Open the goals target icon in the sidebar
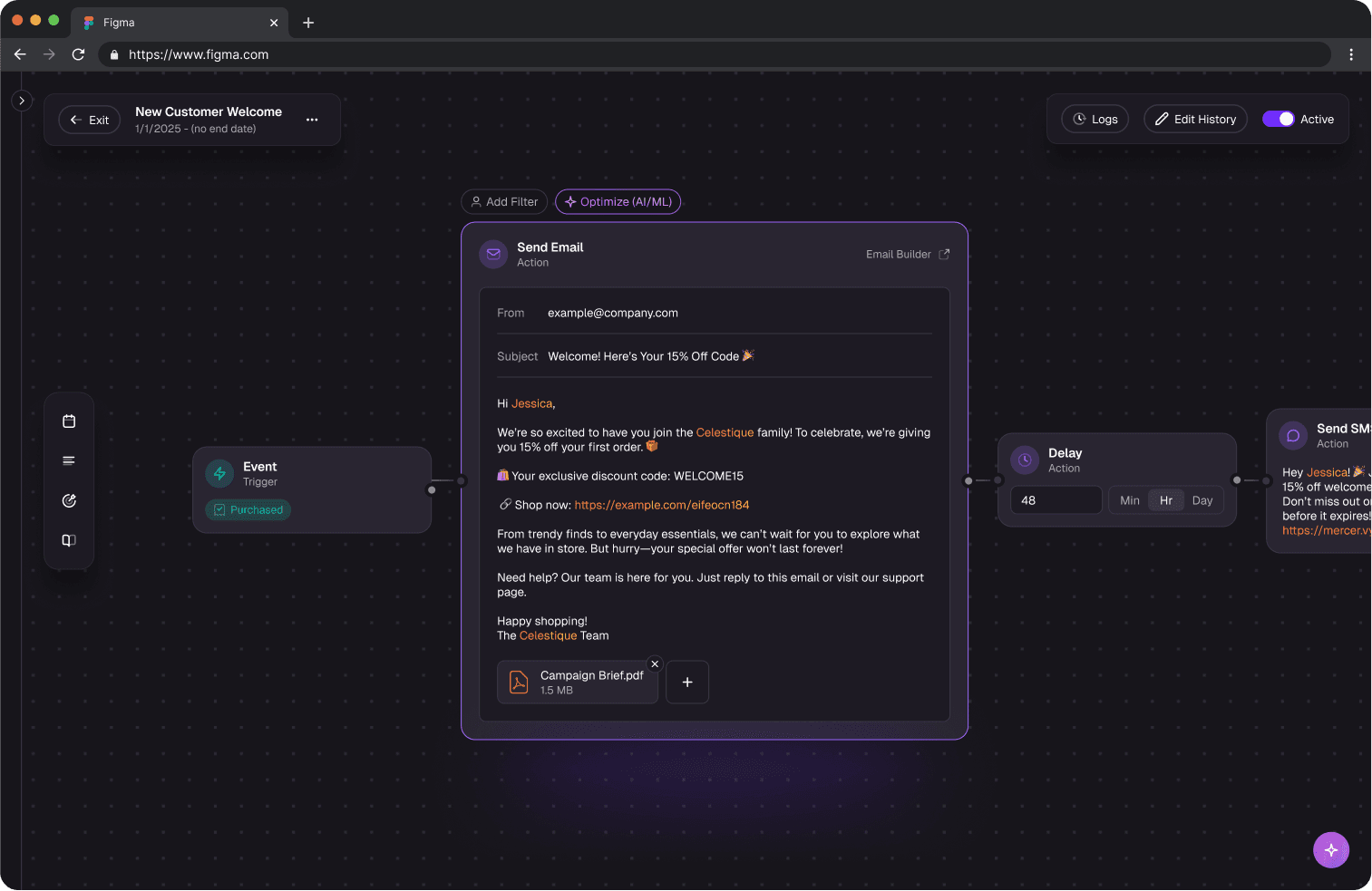Viewport: 1372px width, 891px height. coord(69,500)
